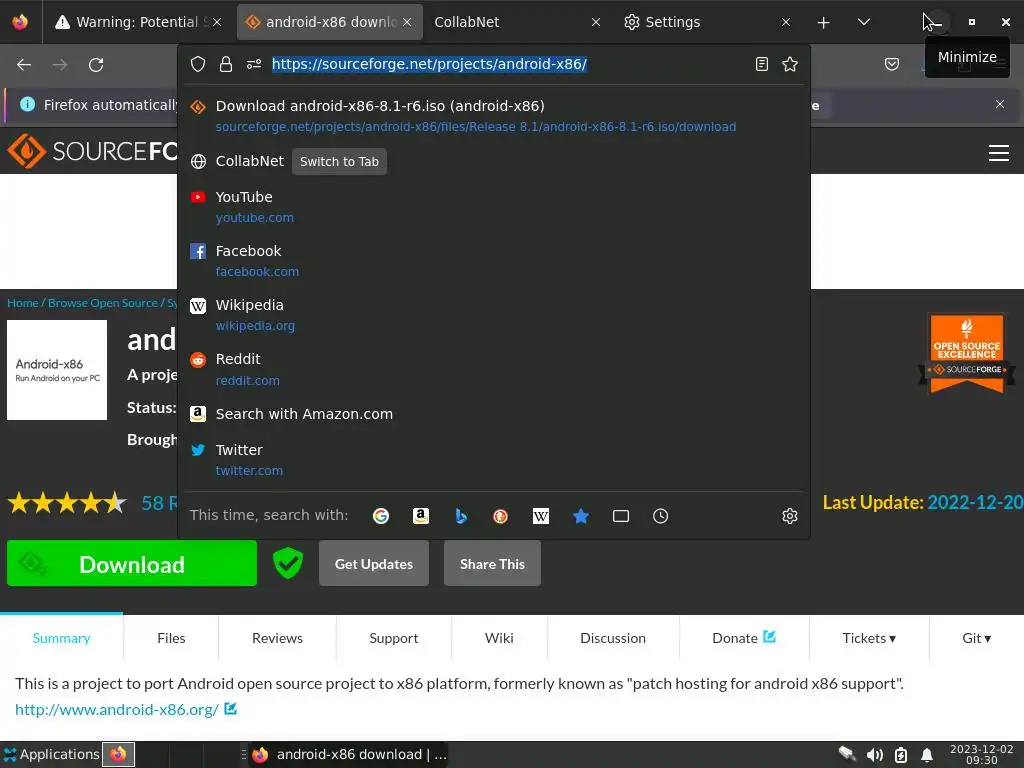Click the green security checkmark shield

coord(288,563)
